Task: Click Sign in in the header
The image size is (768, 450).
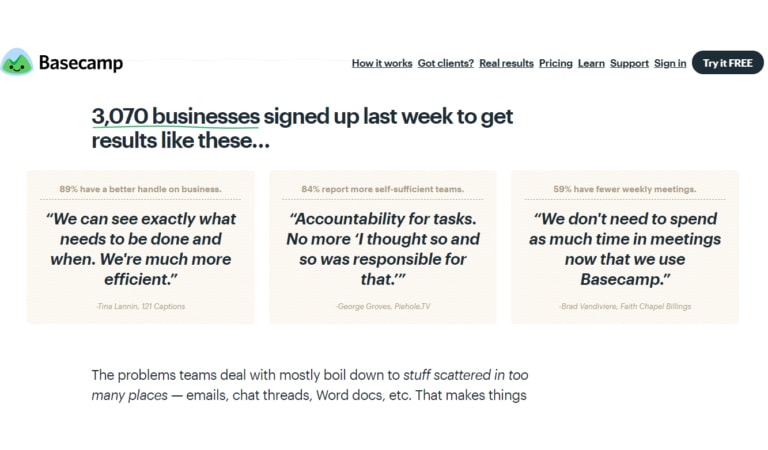Action: 670,63
